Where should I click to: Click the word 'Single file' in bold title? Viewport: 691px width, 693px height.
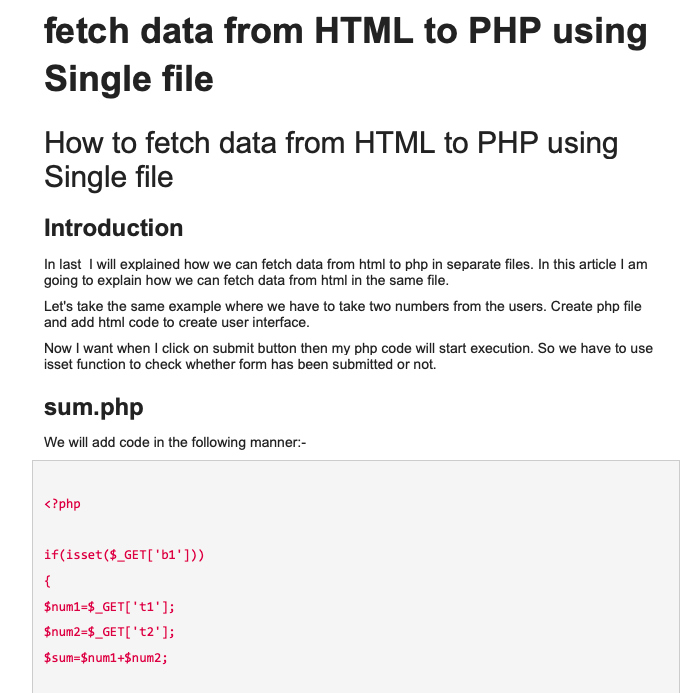[x=129, y=79]
